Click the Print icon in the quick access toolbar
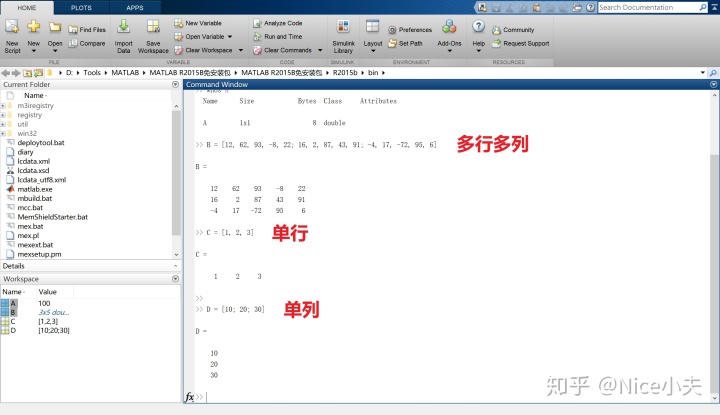Image resolution: width=720 pixels, height=415 pixels. tap(577, 7)
